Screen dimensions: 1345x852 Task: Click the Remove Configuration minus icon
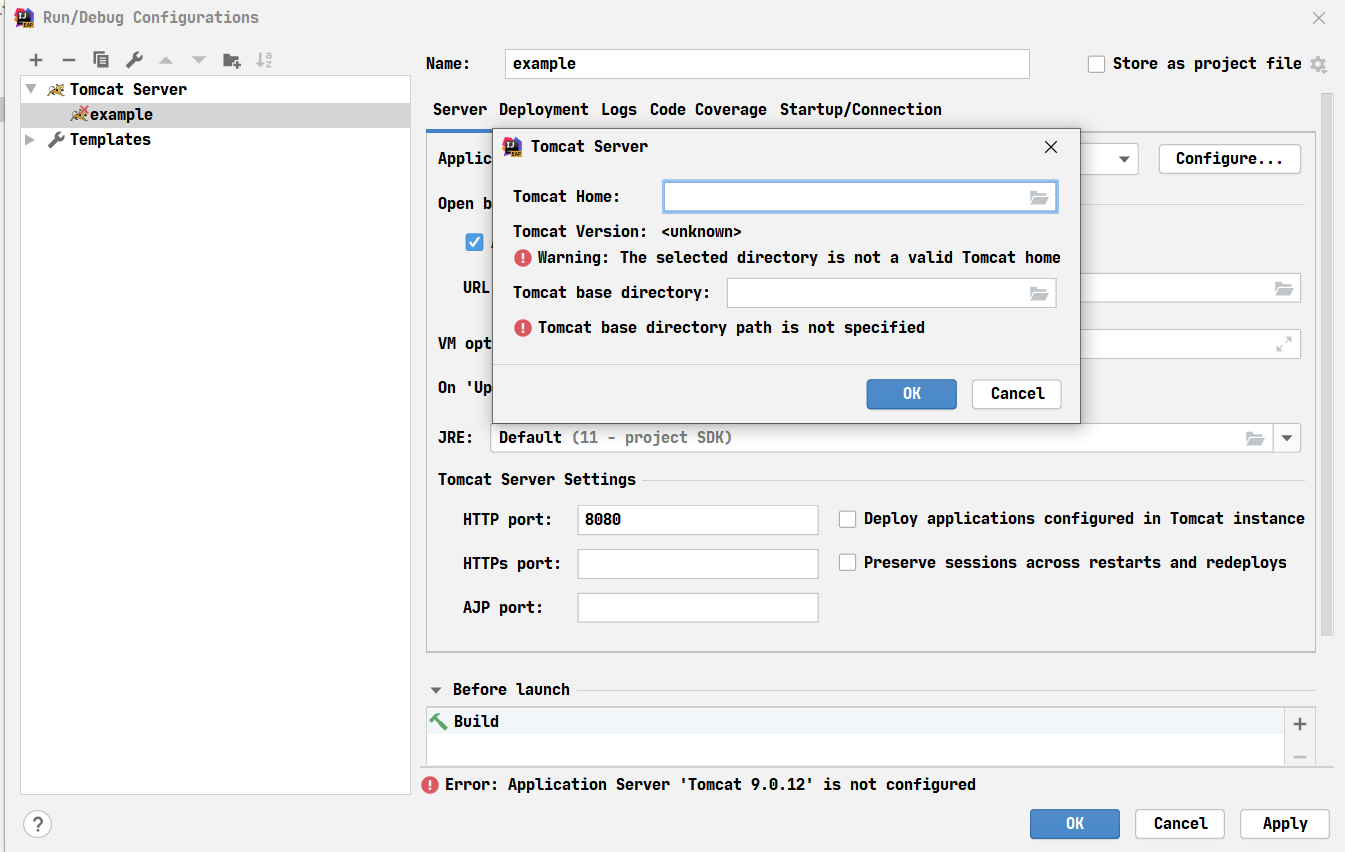[x=68, y=60]
